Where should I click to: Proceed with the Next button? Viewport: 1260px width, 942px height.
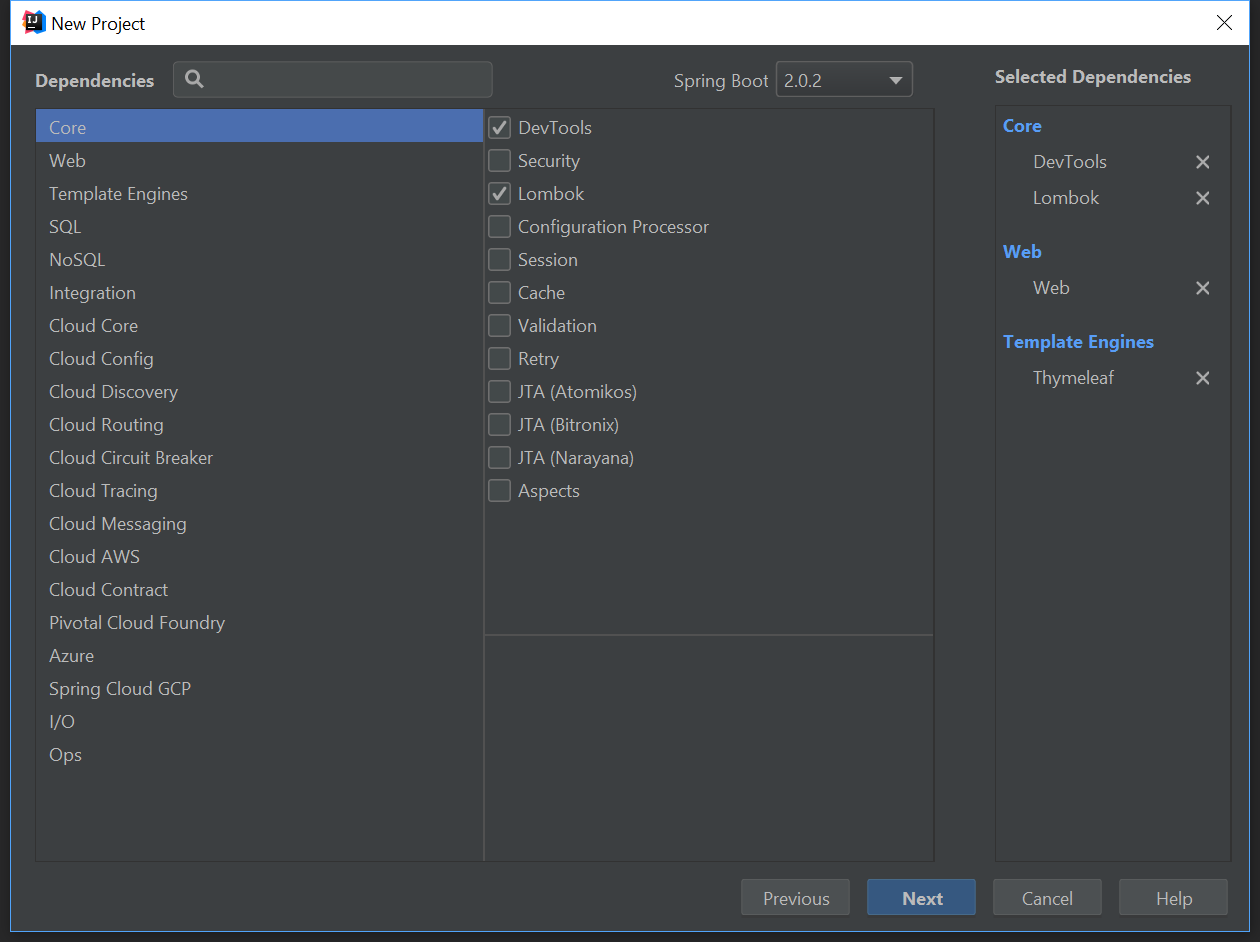coord(922,898)
